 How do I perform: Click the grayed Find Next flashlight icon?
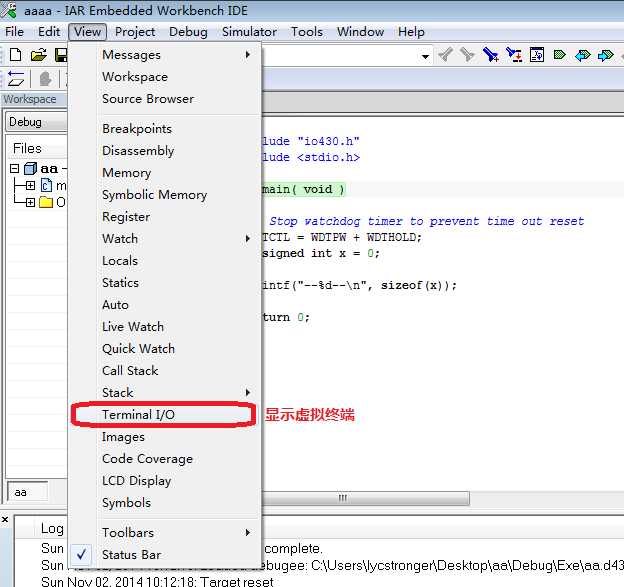tap(468, 55)
